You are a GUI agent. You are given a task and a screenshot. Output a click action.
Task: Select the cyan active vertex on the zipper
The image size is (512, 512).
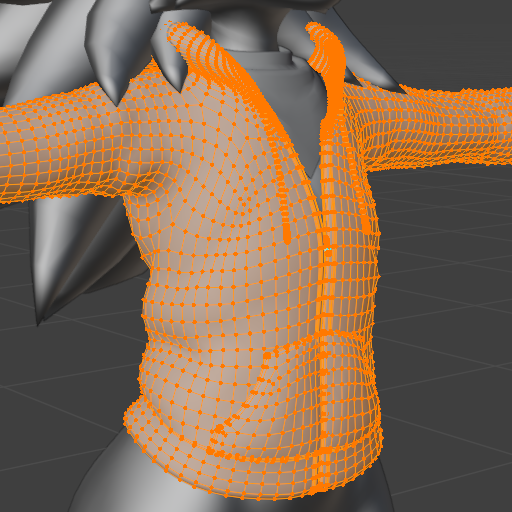pyautogui.click(x=328, y=249)
